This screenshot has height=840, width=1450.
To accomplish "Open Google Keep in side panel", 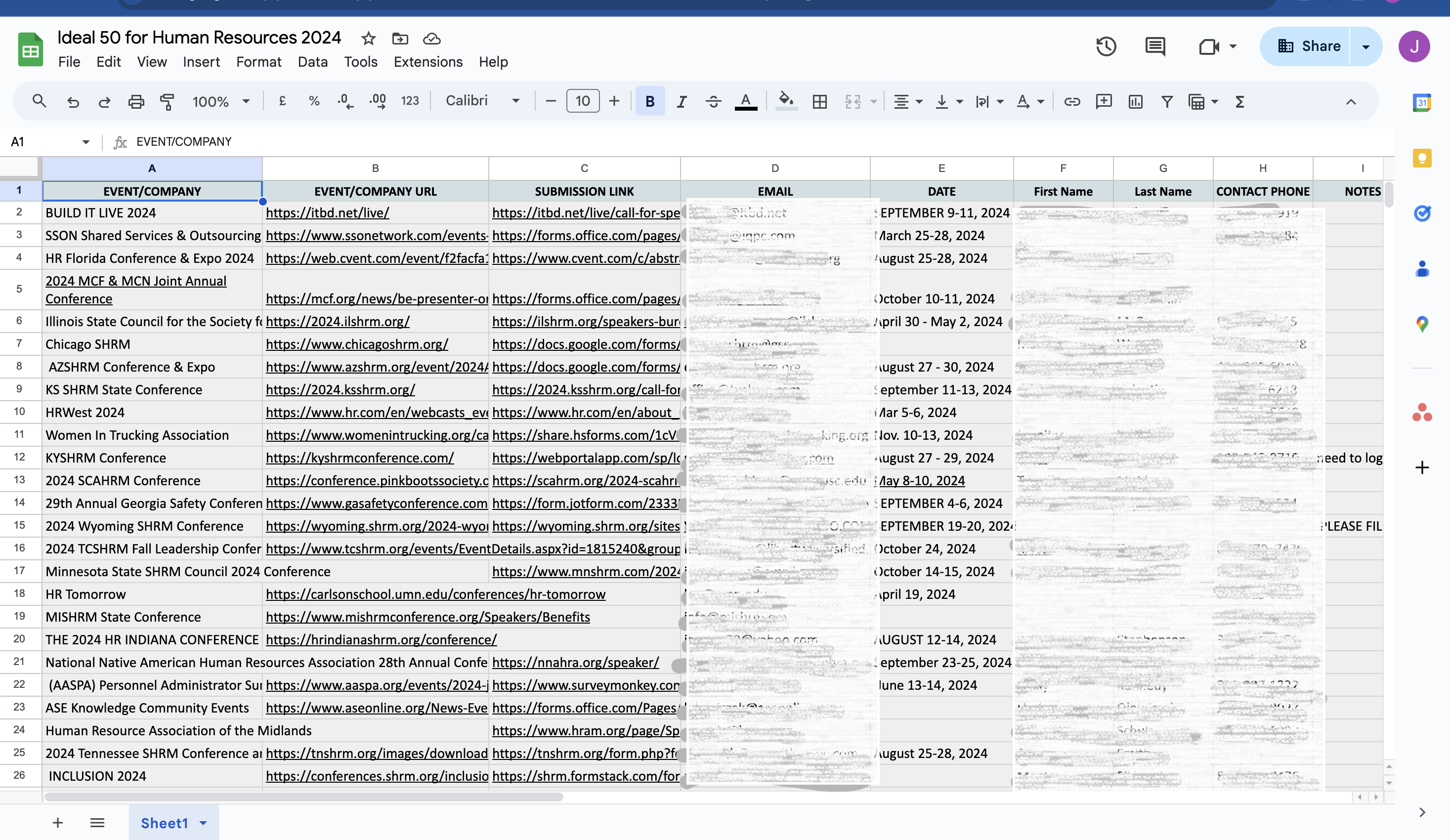I will [x=1422, y=158].
